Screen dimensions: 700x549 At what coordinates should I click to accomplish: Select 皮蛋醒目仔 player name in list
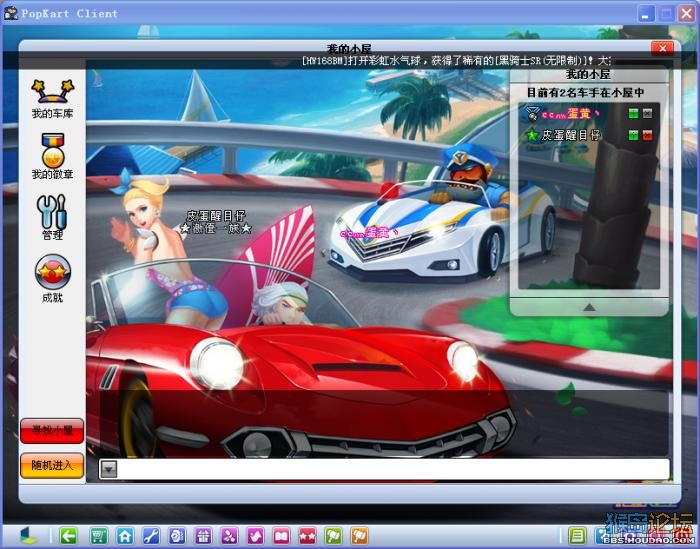tap(571, 135)
